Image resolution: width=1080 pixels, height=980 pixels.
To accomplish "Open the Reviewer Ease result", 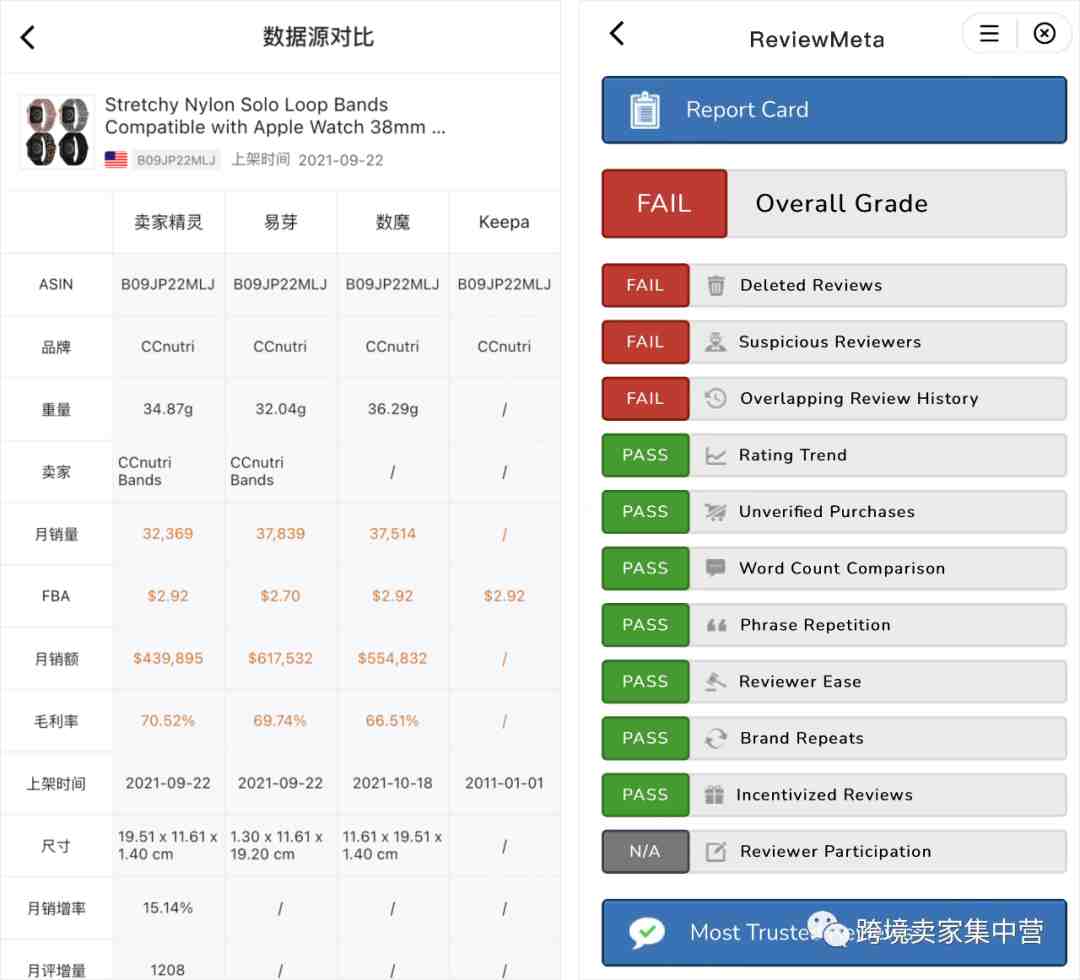I will (834, 682).
